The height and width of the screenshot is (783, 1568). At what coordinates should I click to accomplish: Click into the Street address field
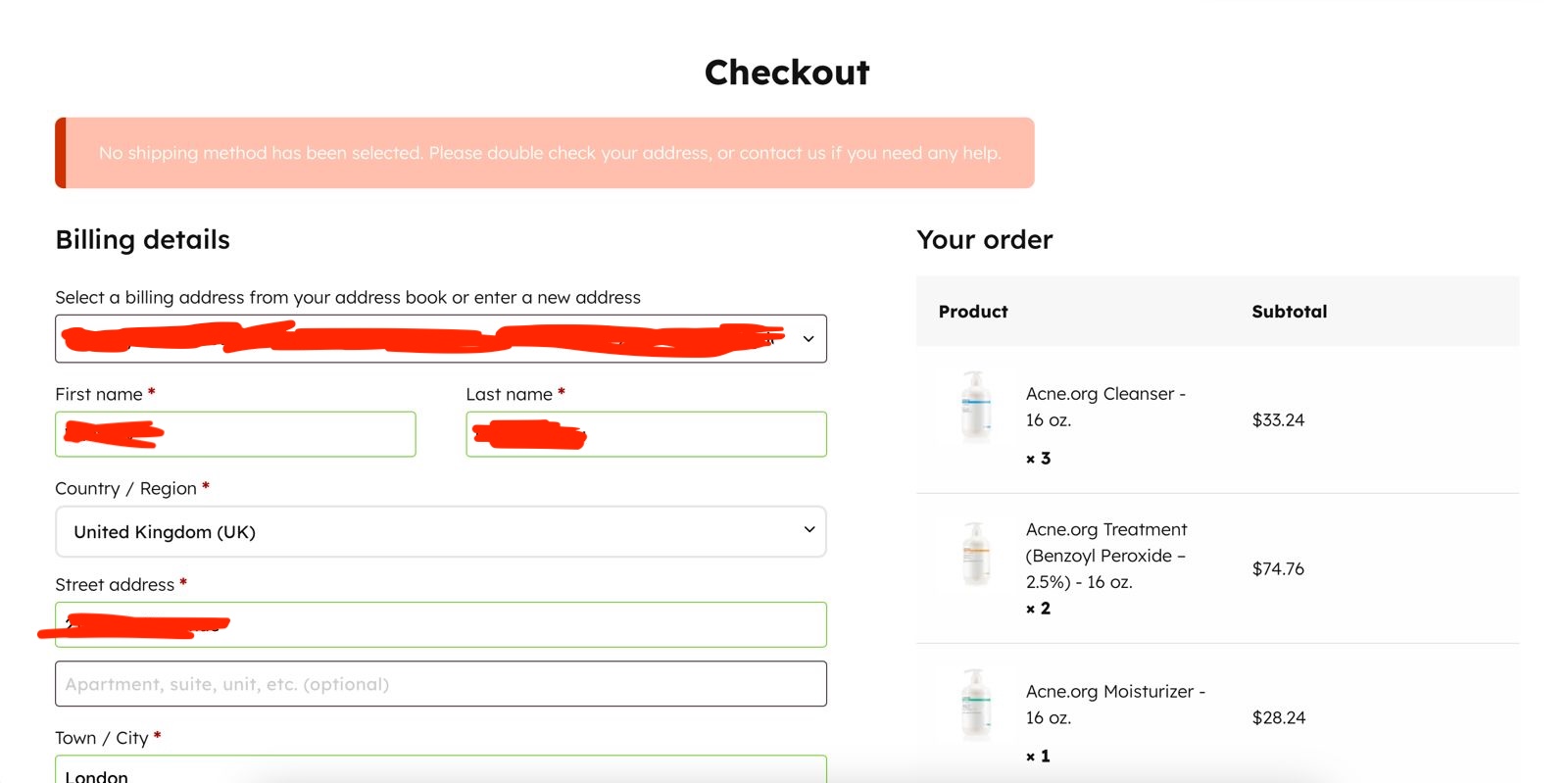click(441, 624)
